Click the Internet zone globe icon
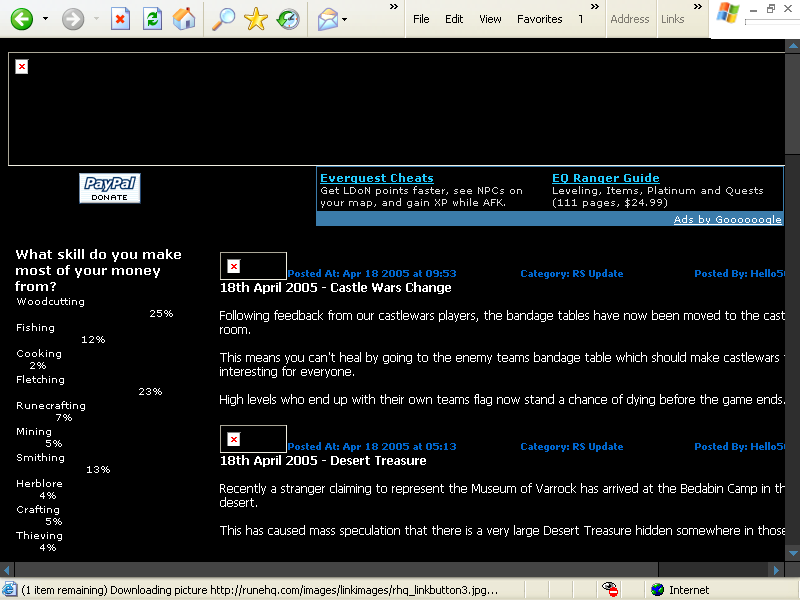Screen dimensions: 800x600 (x=658, y=590)
